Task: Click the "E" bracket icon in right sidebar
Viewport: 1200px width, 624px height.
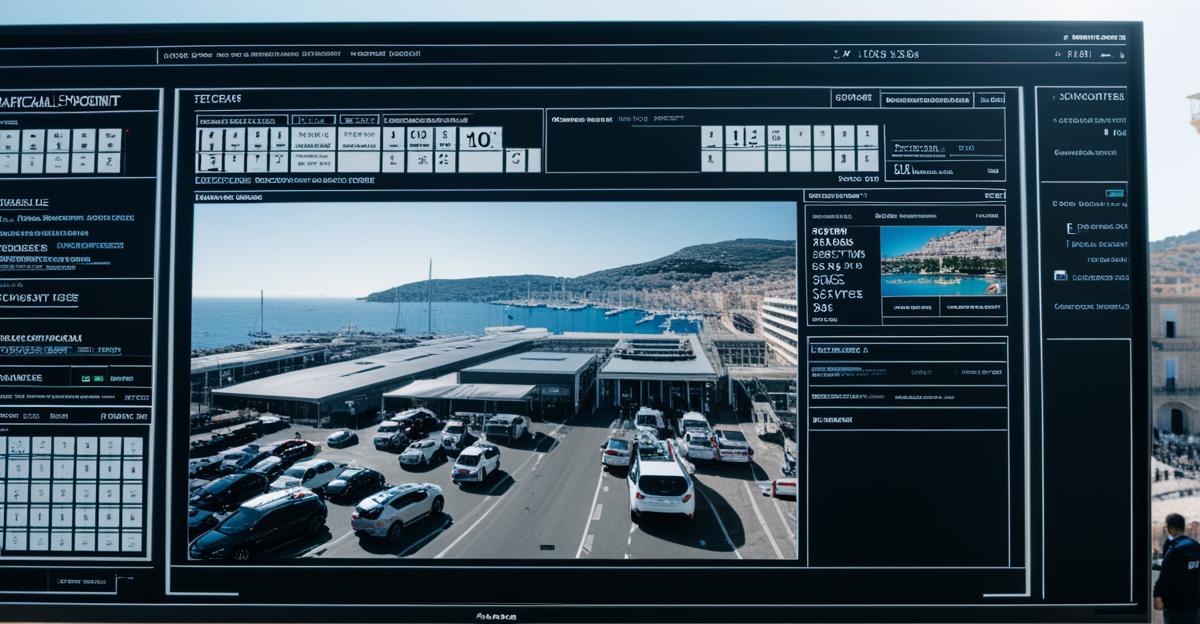Action: (1070, 228)
